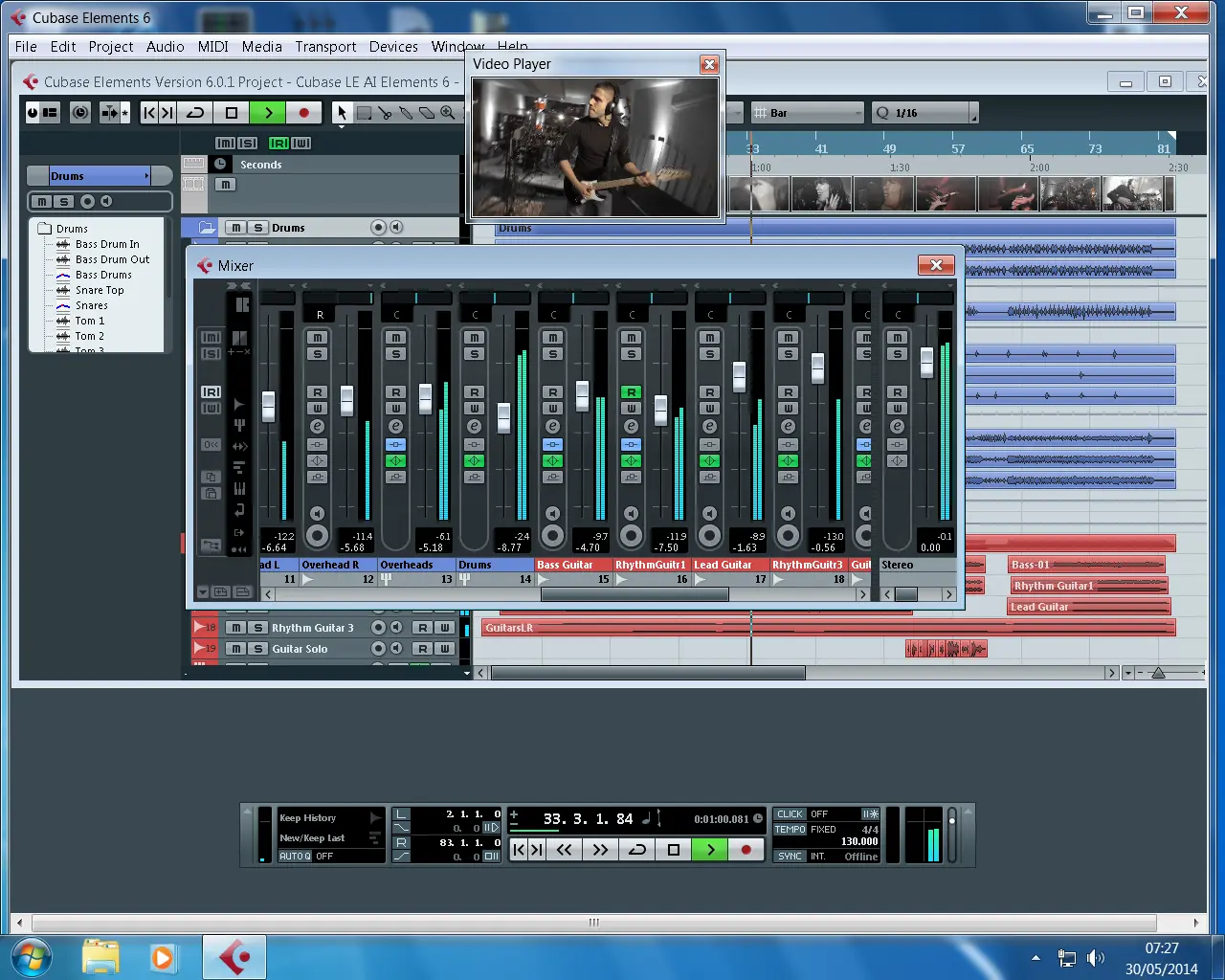The width and height of the screenshot is (1225, 980).
Task: Start playback from the project toolbar
Action: pos(268,113)
